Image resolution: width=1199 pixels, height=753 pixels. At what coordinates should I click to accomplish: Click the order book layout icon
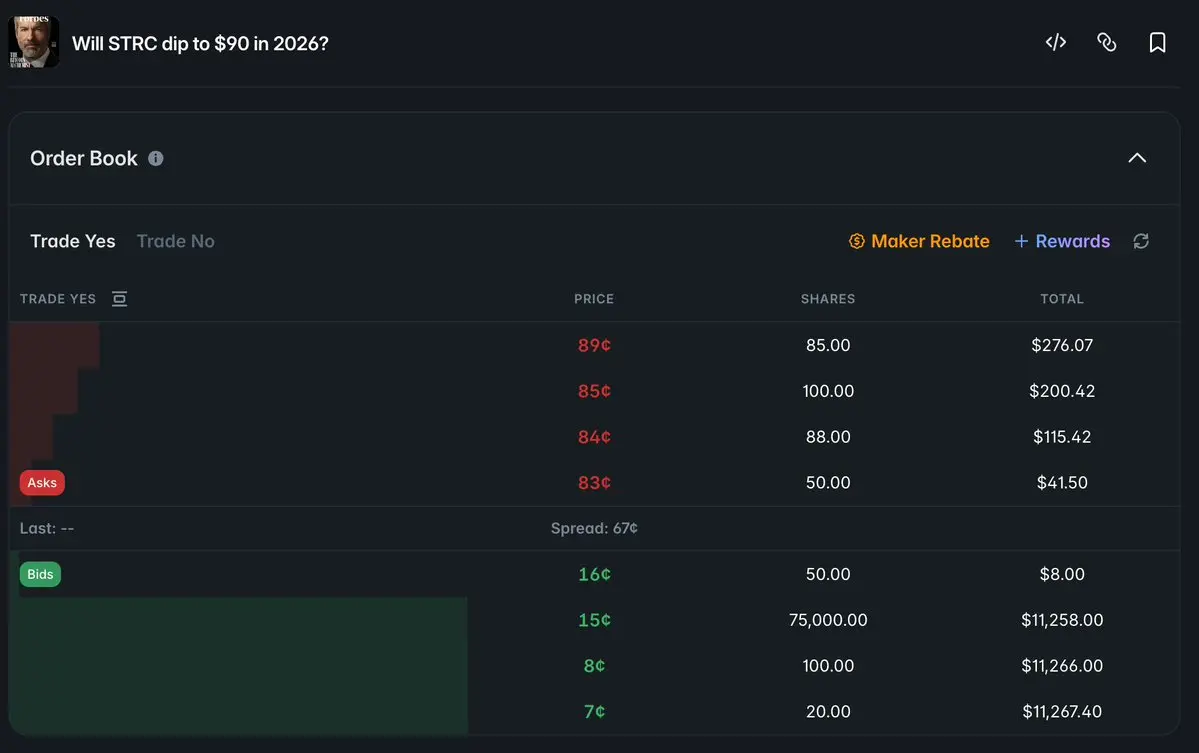pos(119,299)
